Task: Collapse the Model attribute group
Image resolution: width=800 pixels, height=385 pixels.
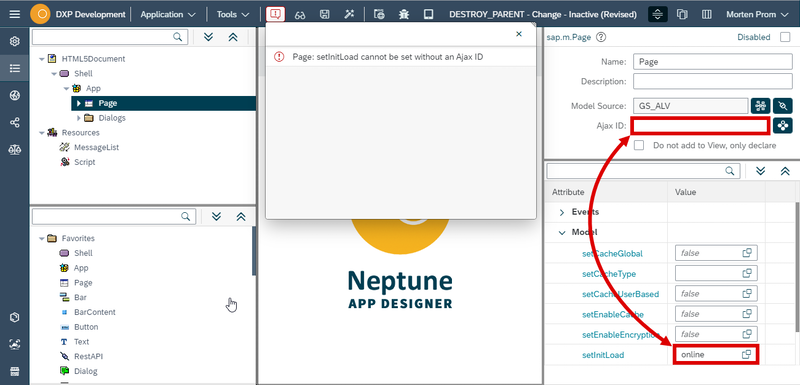Action: pyautogui.click(x=562, y=233)
